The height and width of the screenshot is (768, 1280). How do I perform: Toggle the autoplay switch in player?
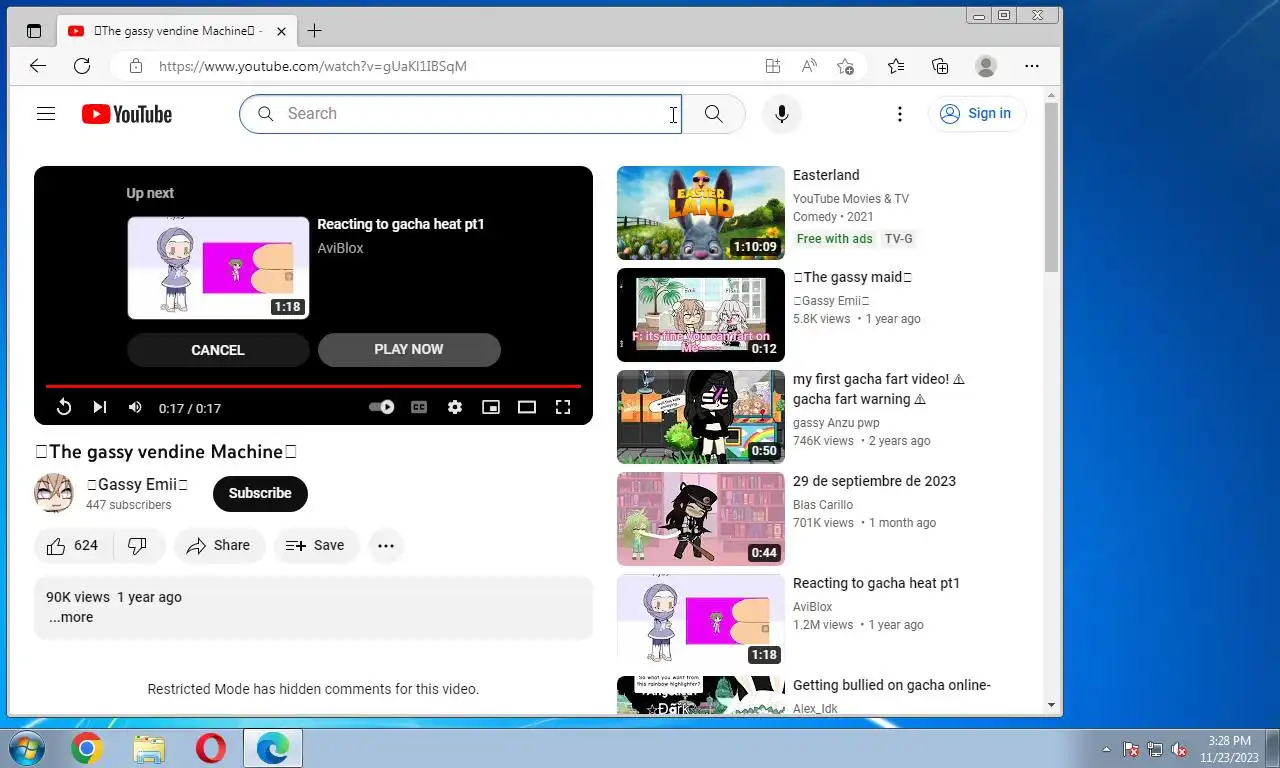click(381, 407)
